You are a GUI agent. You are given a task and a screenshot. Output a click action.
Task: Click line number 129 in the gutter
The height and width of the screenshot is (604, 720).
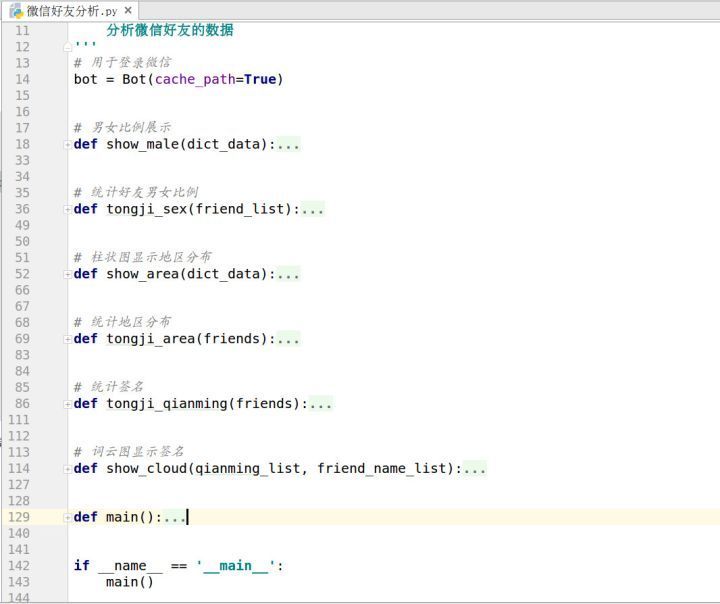pos(18,517)
